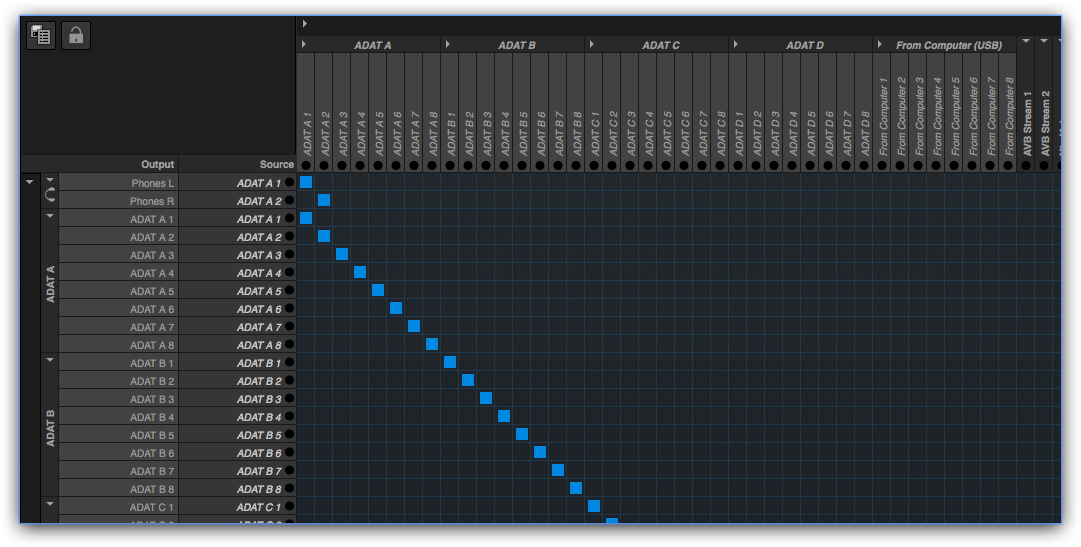Click the routing presets icon top-left
Screen dimensions: 1081x547
click(x=41, y=36)
